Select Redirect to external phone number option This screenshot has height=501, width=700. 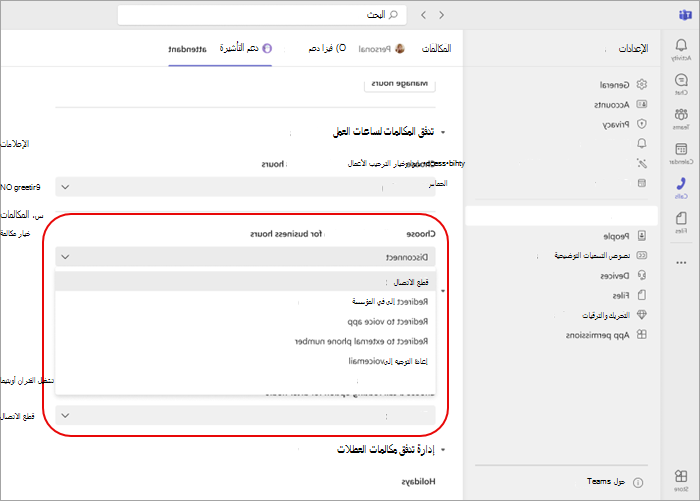pos(245,341)
